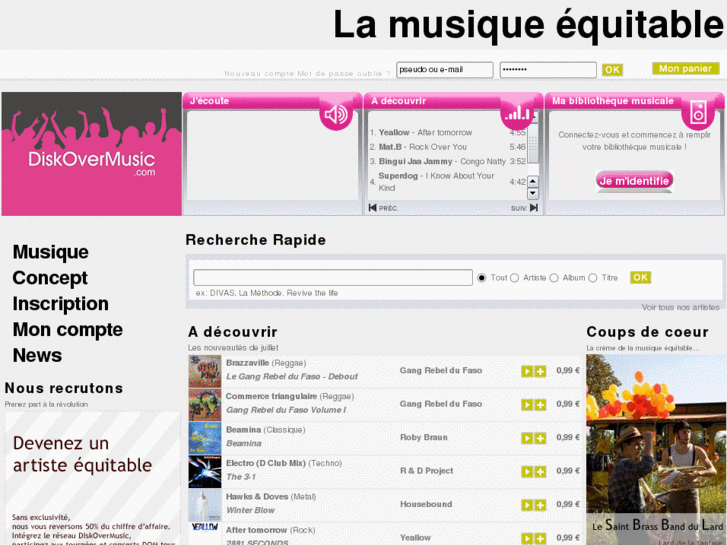Select Superdog - I Know About Your Kind

click(x=436, y=182)
